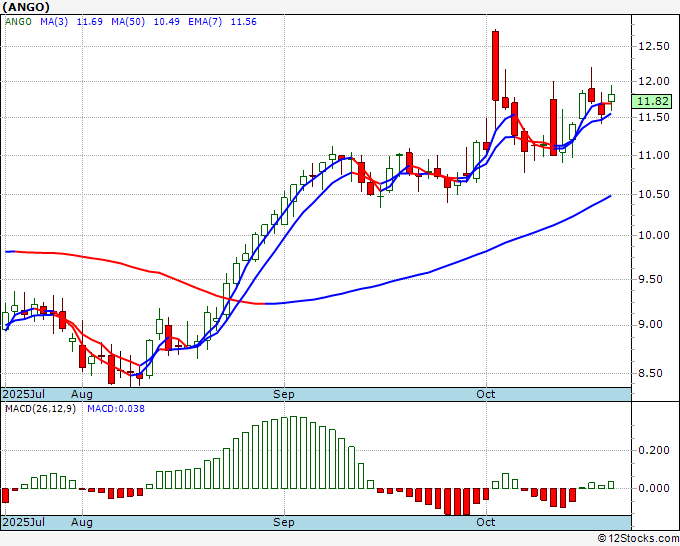
Task: Click the 2025Jul label on MACD axis
Action: click(24, 522)
